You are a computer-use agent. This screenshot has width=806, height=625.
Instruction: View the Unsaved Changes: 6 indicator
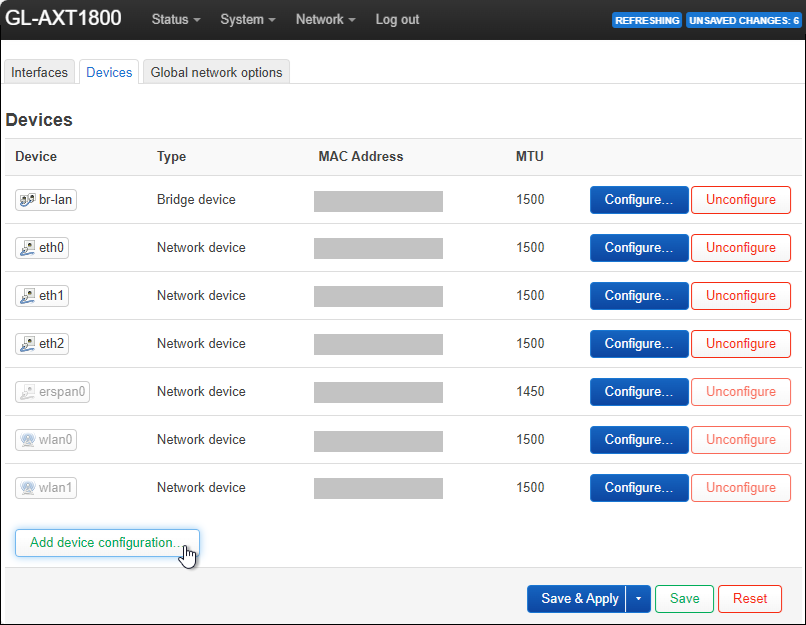click(x=744, y=21)
